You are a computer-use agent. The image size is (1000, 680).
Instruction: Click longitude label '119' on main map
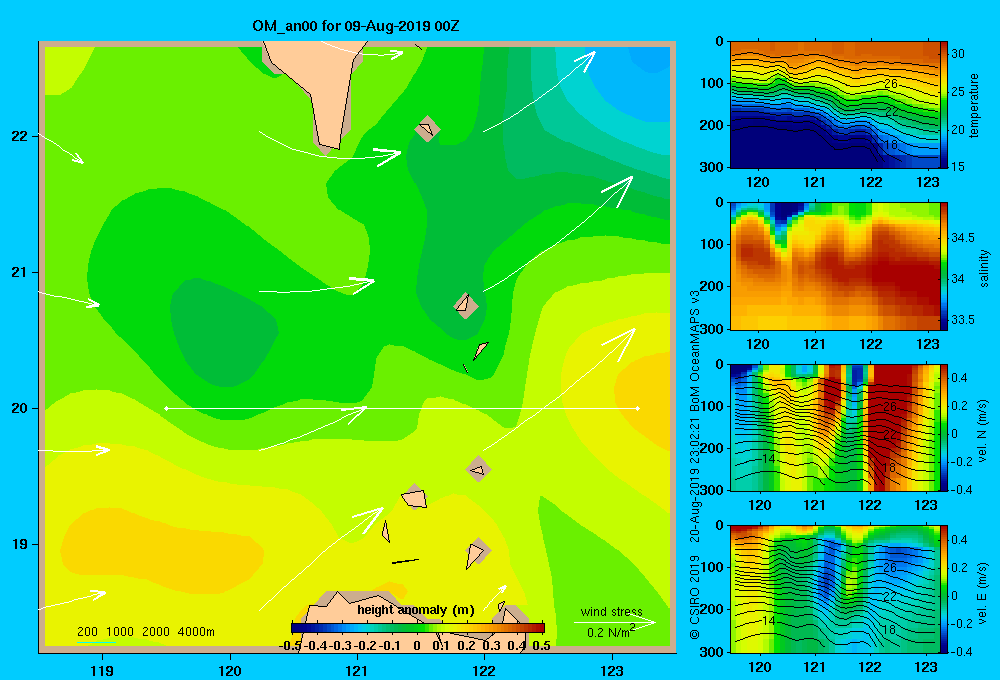102,670
